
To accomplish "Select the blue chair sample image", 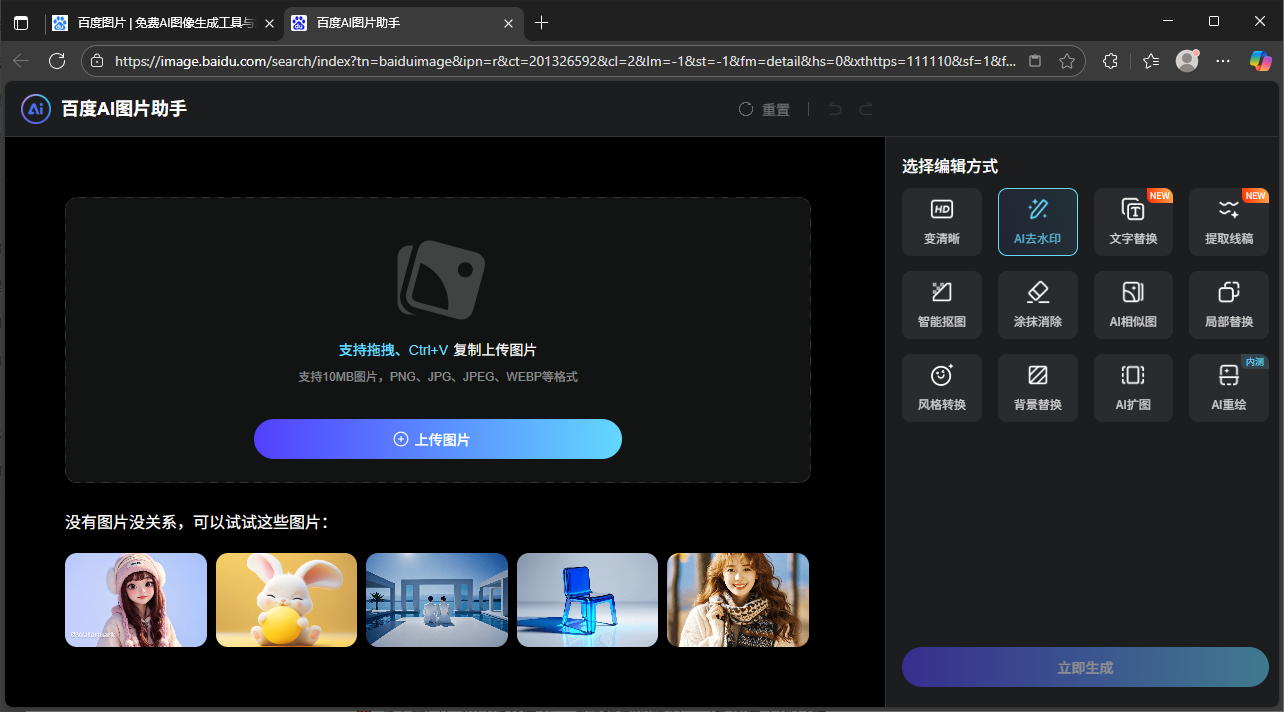I will click(587, 600).
